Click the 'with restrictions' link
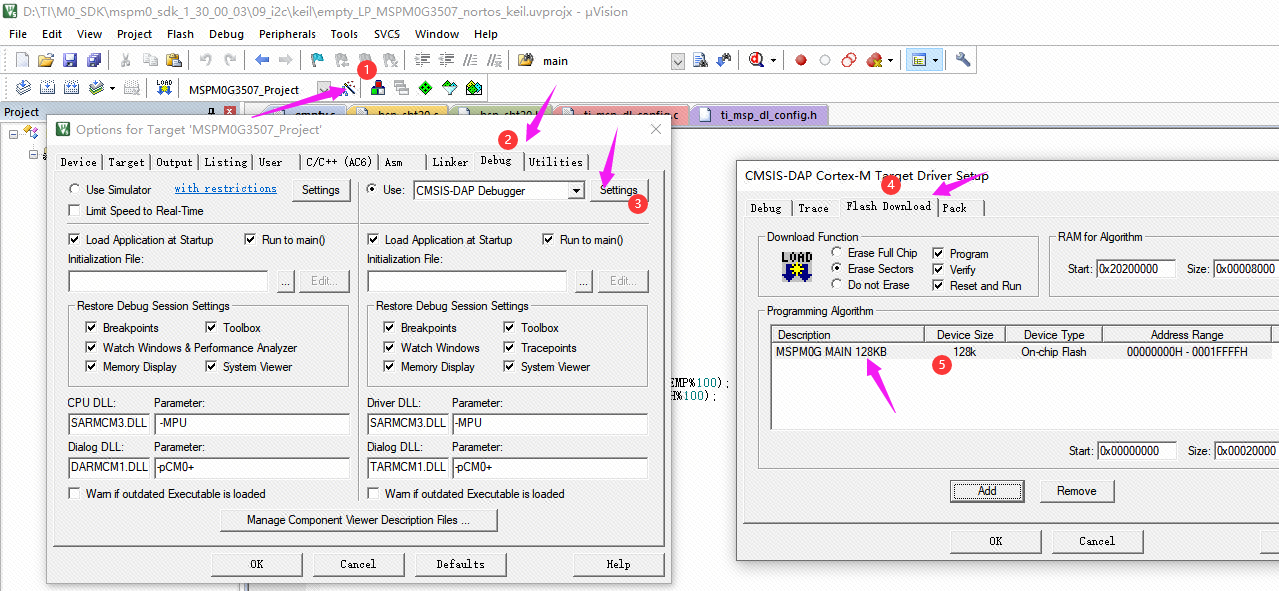This screenshot has width=1279, height=591. (x=225, y=189)
